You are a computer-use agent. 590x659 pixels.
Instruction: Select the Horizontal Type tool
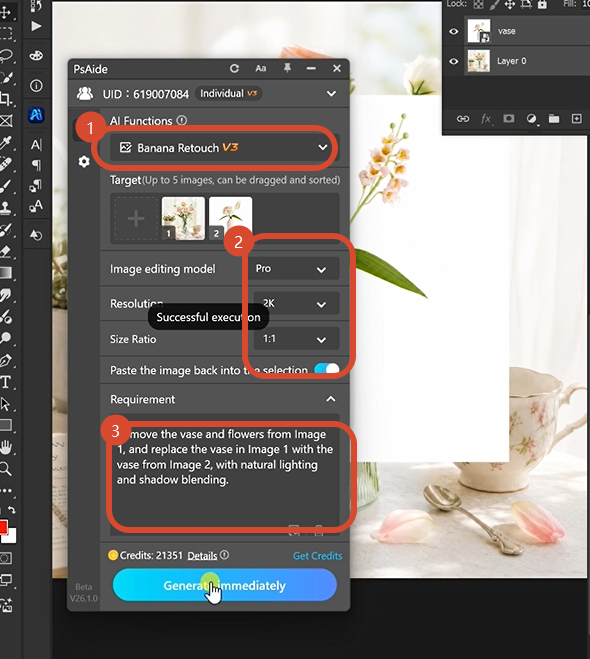(x=6, y=382)
